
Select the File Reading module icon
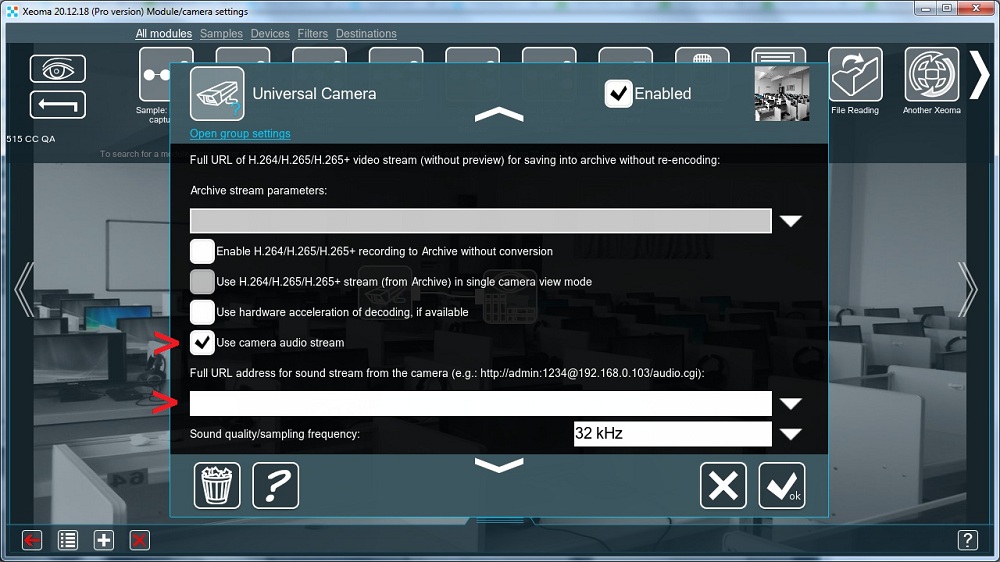855,74
